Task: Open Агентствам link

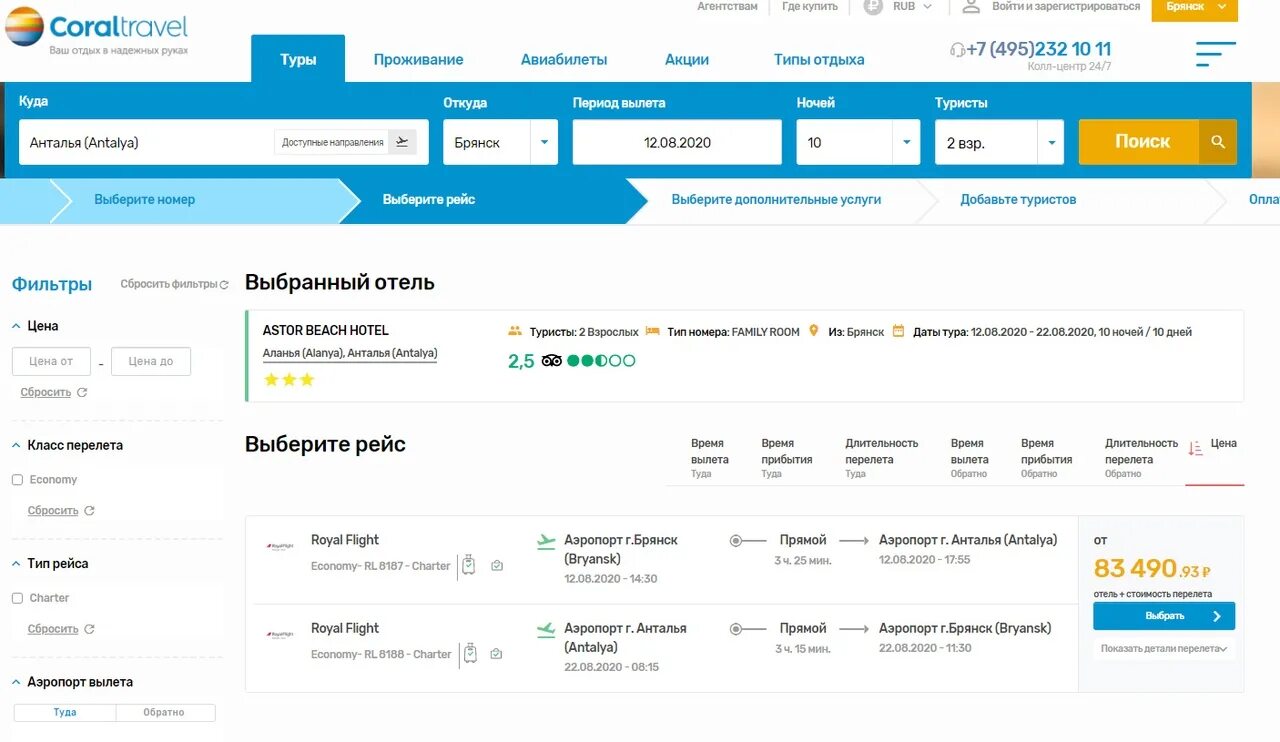Action: (727, 6)
